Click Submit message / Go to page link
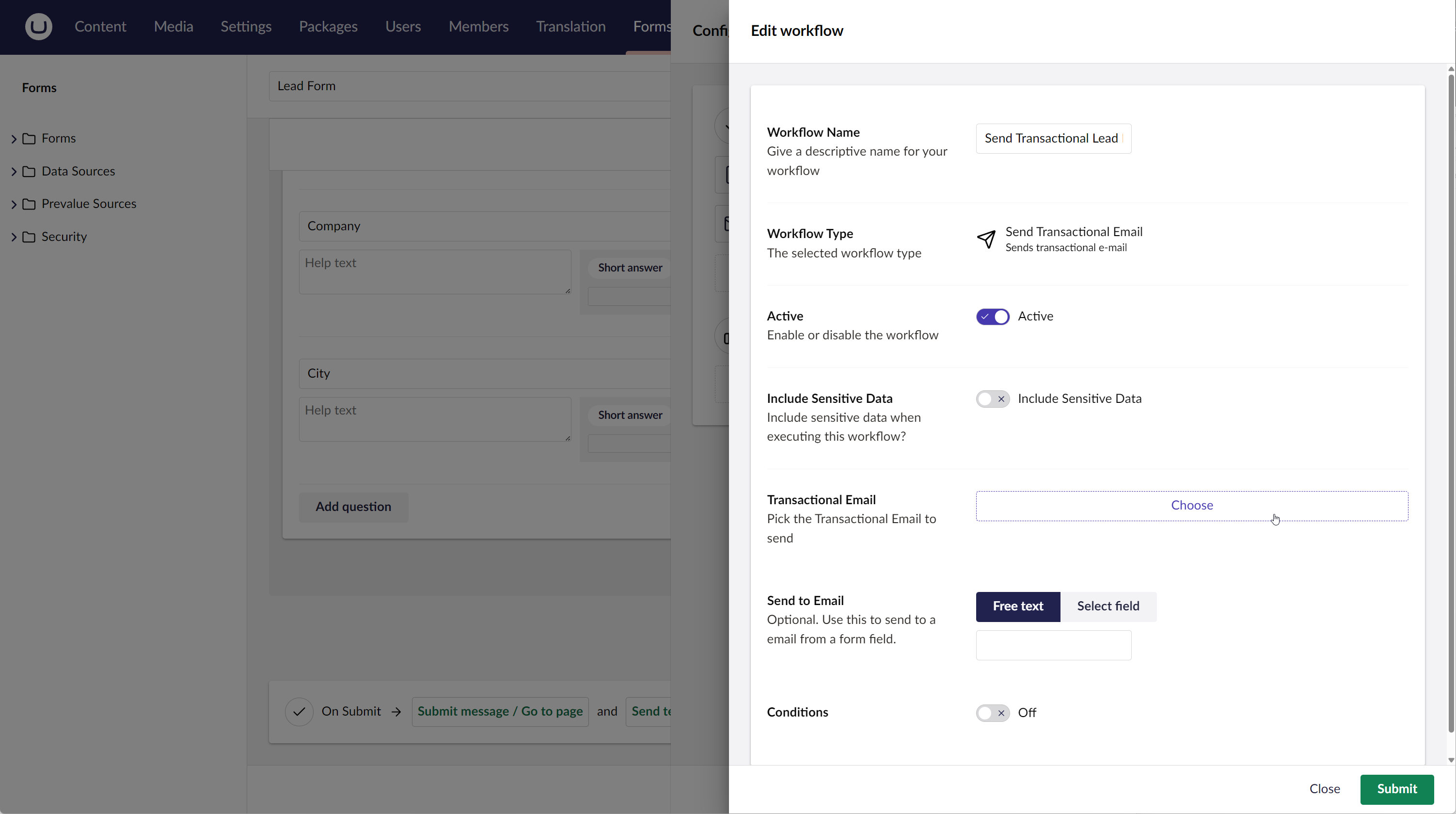This screenshot has height=814, width=1456. coord(500,712)
